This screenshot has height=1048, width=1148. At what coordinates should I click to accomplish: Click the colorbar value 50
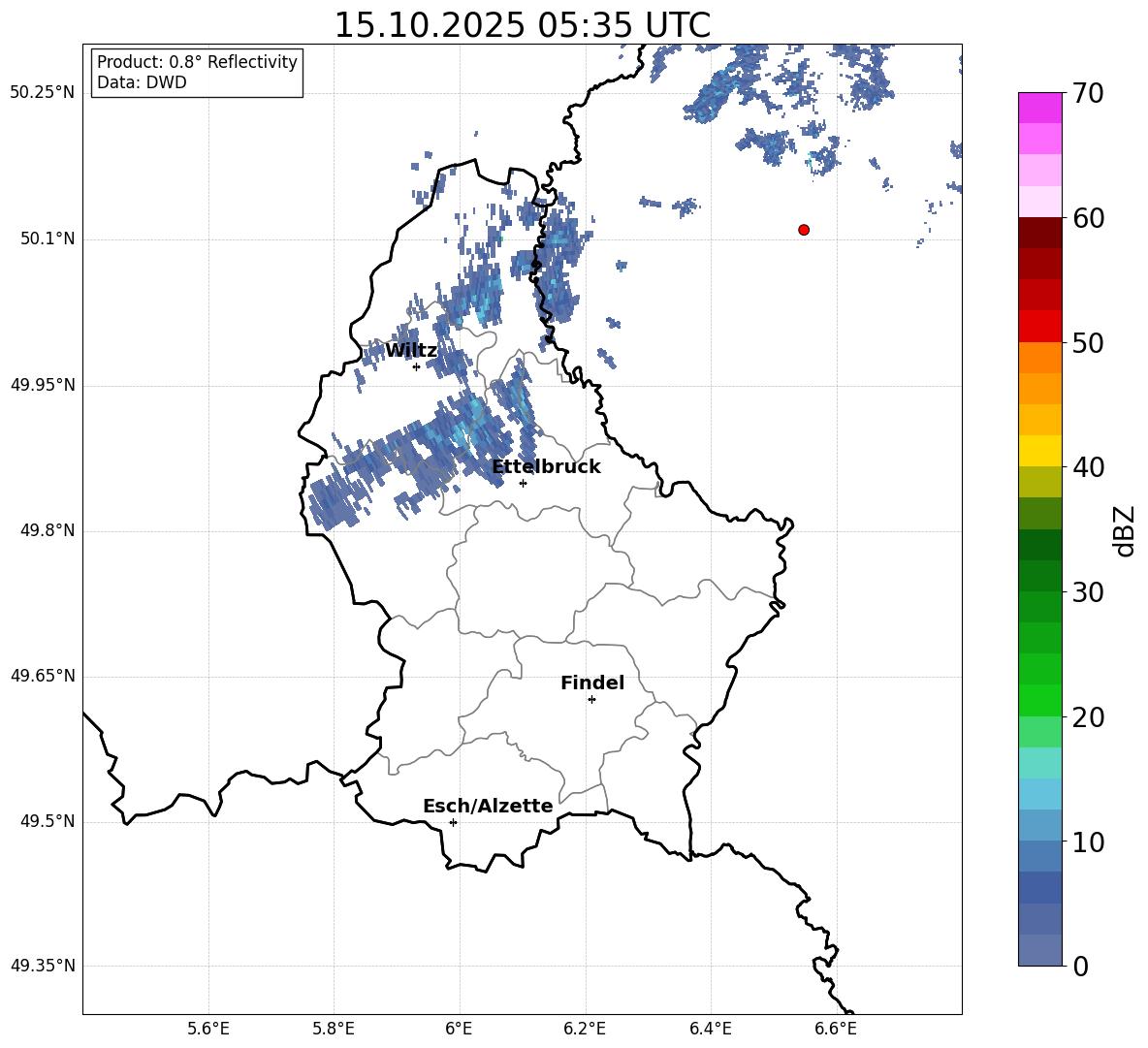[1088, 342]
